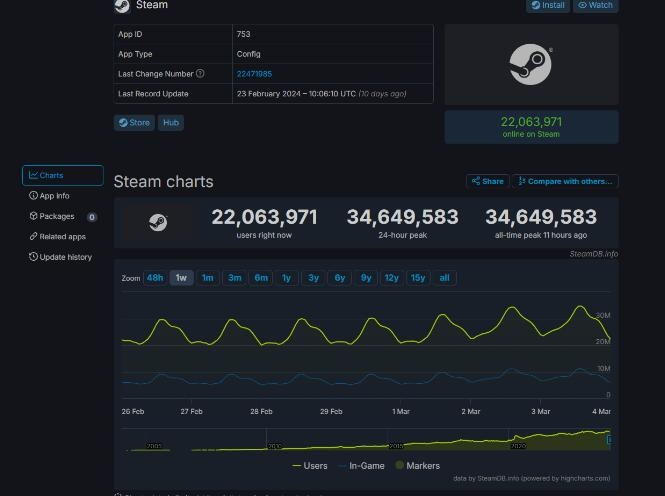
Task: Click the navigator range handle at timeline end
Action: pyautogui.click(x=609, y=440)
